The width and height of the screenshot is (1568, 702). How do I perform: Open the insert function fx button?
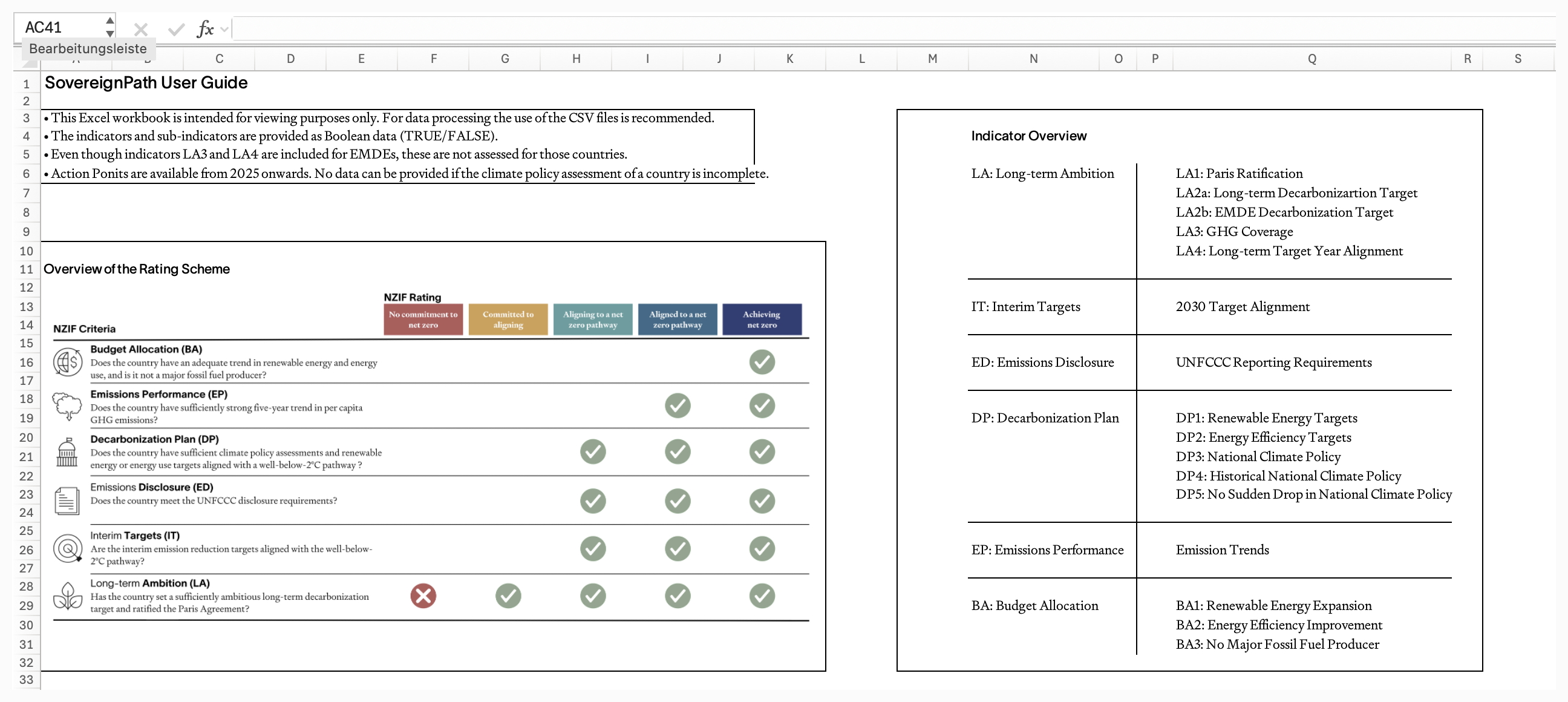click(x=205, y=28)
